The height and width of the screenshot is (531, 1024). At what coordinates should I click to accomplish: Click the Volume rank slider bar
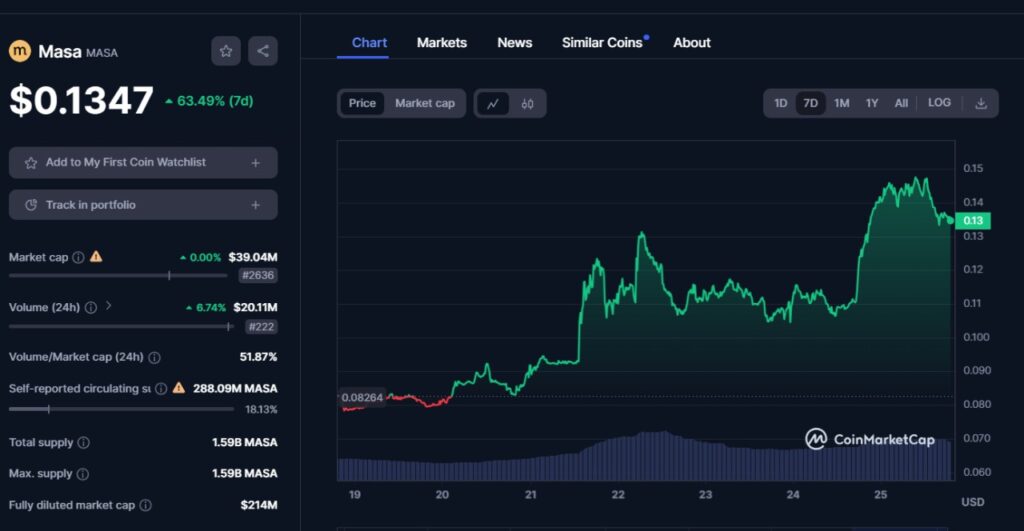[x=121, y=327]
